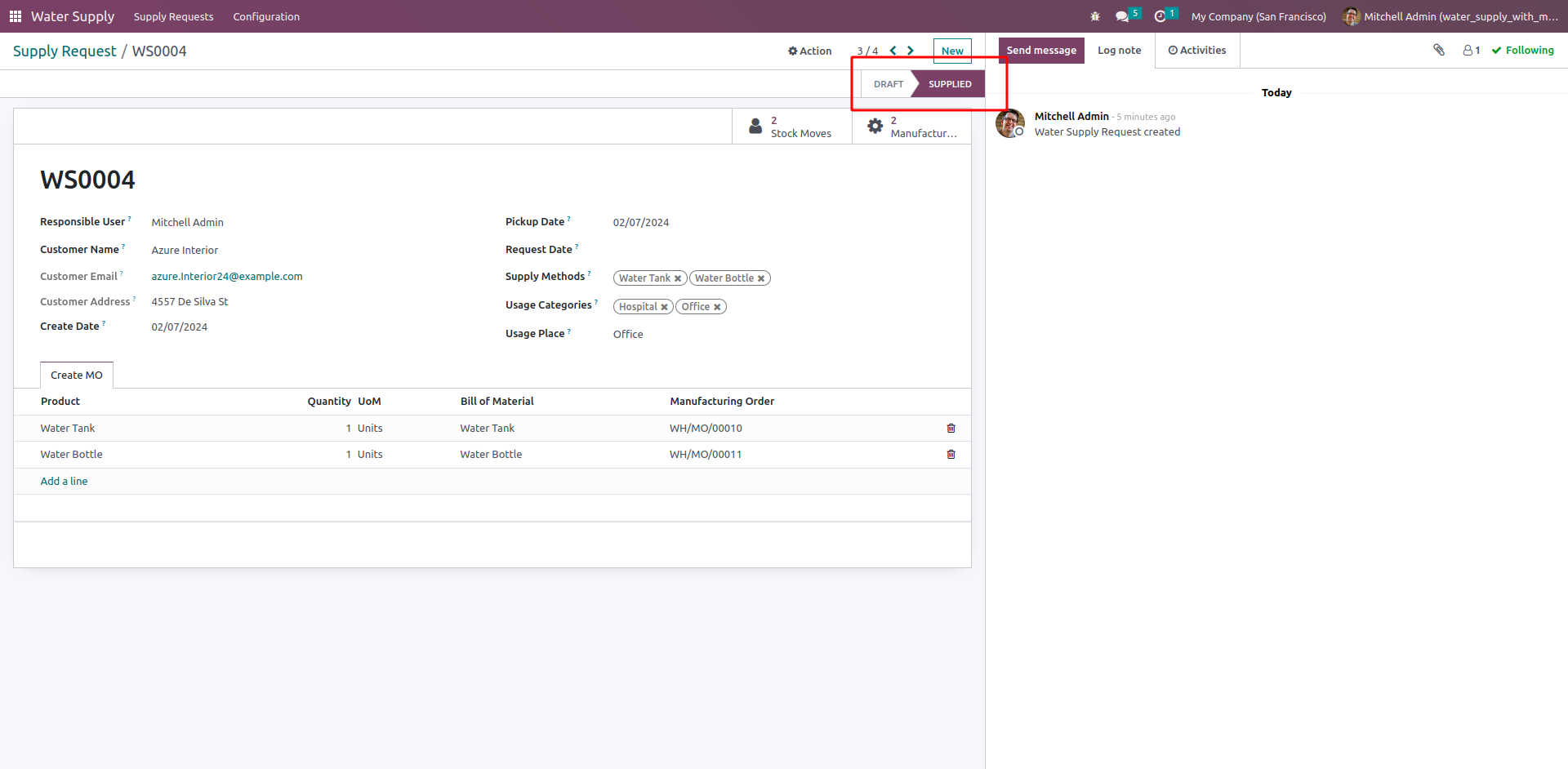Open the Stock Moves smart button
The width and height of the screenshot is (1568, 769).
coord(791,127)
